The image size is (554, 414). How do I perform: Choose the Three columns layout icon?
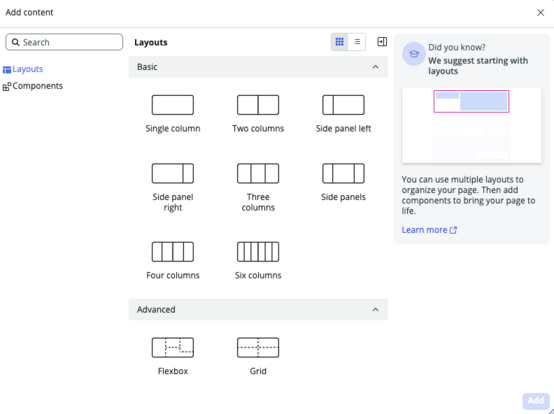click(258, 173)
